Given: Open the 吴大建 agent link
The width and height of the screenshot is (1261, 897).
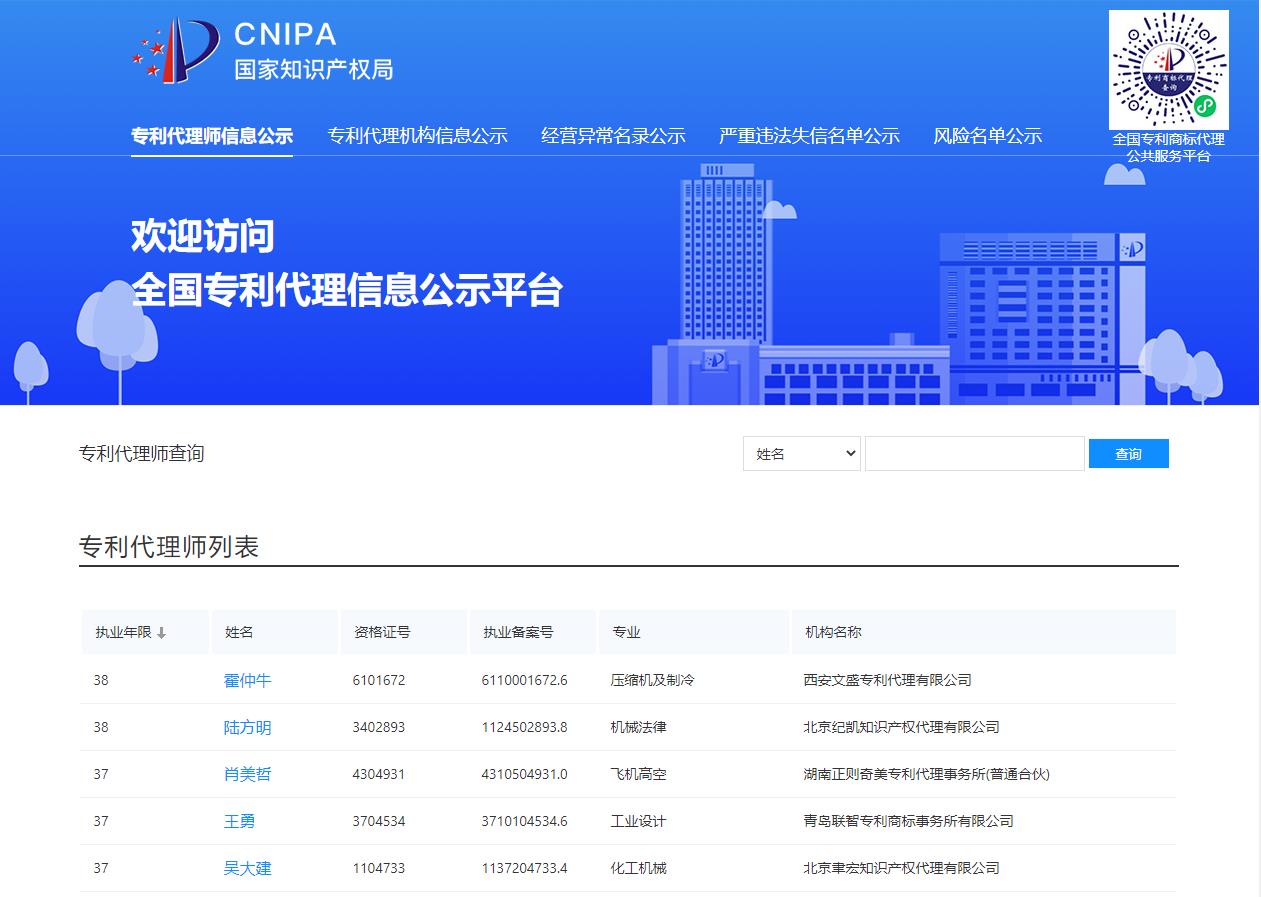Looking at the screenshot, I should (x=247, y=868).
